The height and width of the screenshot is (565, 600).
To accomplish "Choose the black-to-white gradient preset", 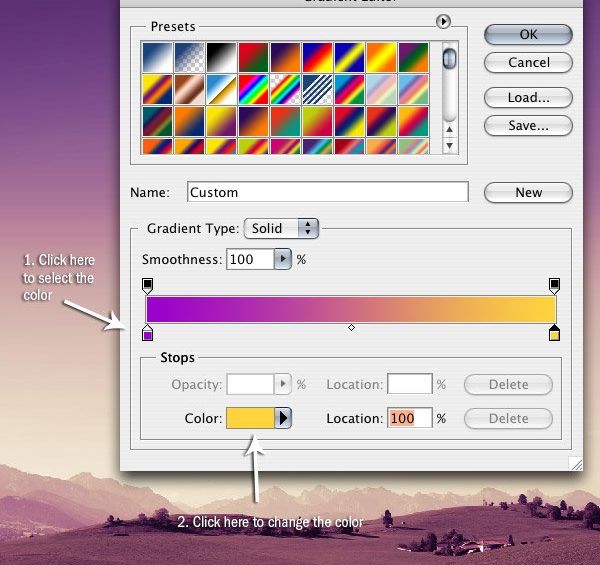I will tap(222, 57).
